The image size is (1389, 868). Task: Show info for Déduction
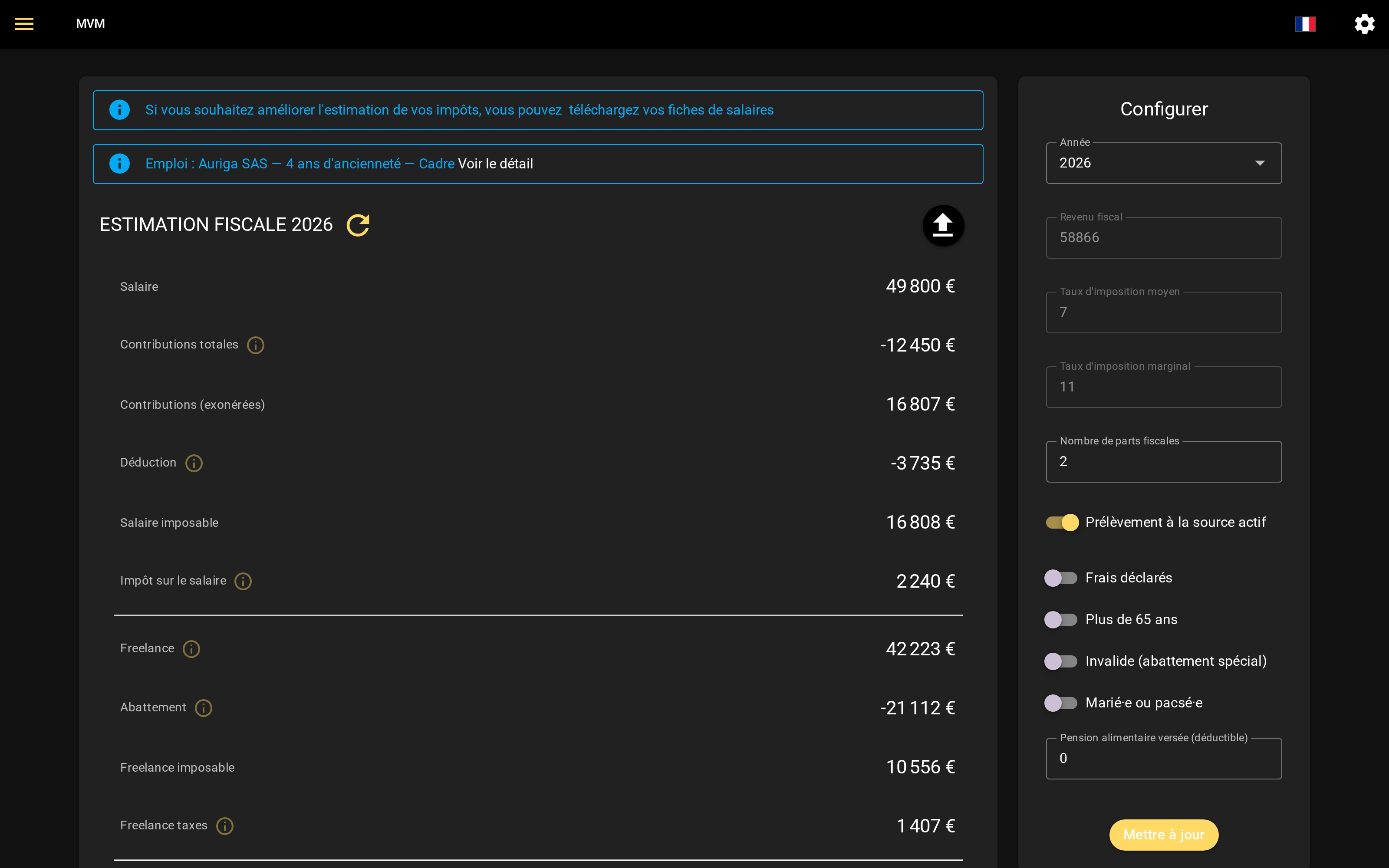pos(194,463)
